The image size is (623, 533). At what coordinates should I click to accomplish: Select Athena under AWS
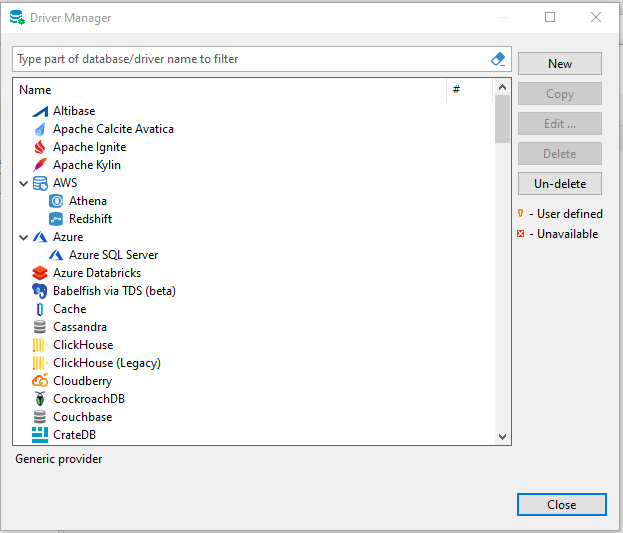coord(87,201)
